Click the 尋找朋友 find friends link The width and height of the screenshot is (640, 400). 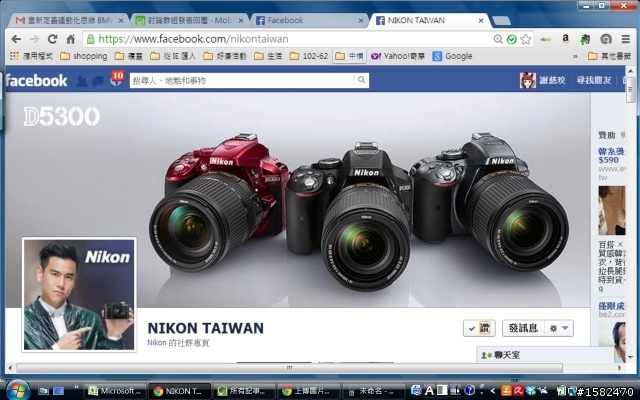point(594,80)
